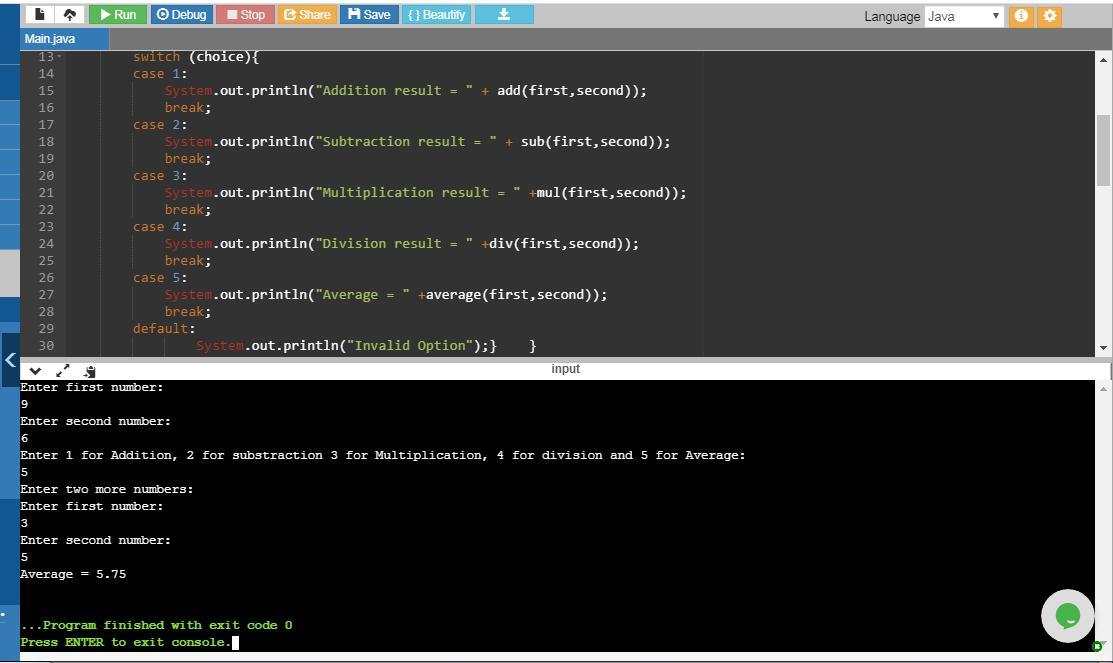Save the current project
The width and height of the screenshot is (1113, 663).
click(369, 14)
